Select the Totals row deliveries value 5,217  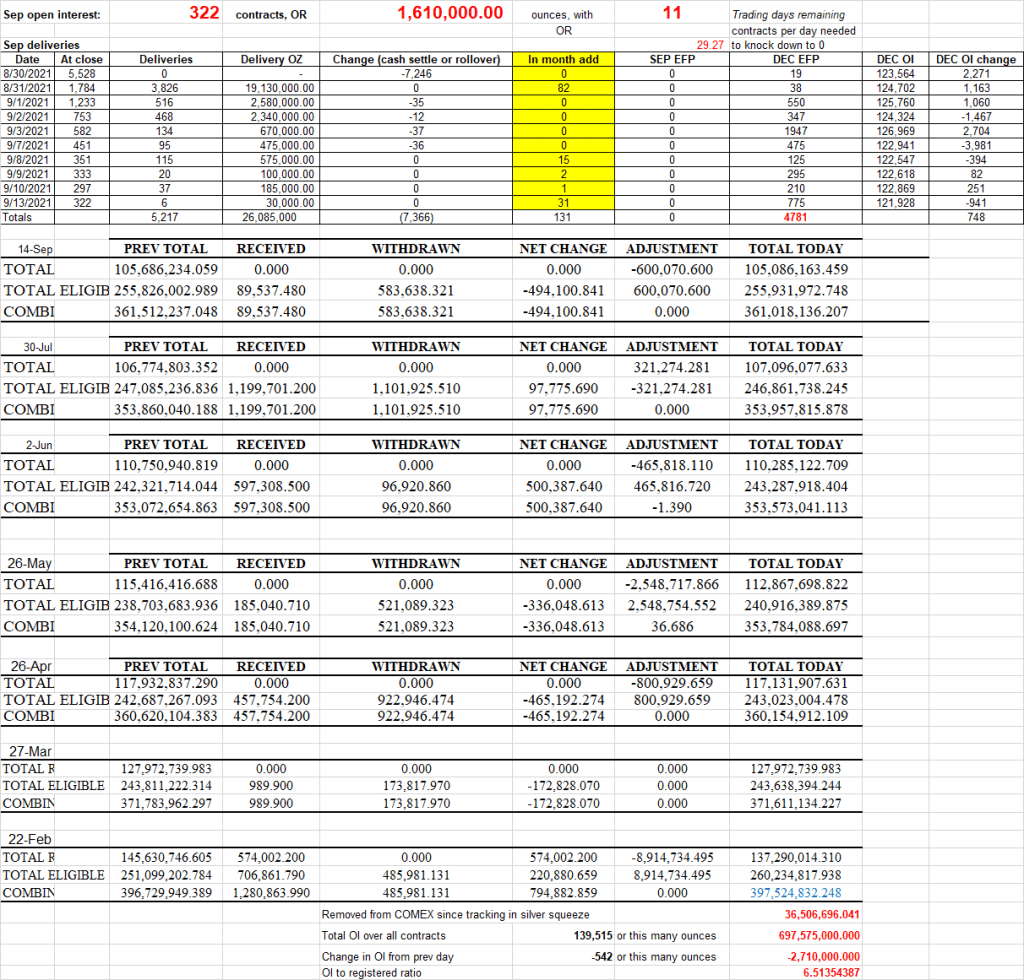coord(165,216)
